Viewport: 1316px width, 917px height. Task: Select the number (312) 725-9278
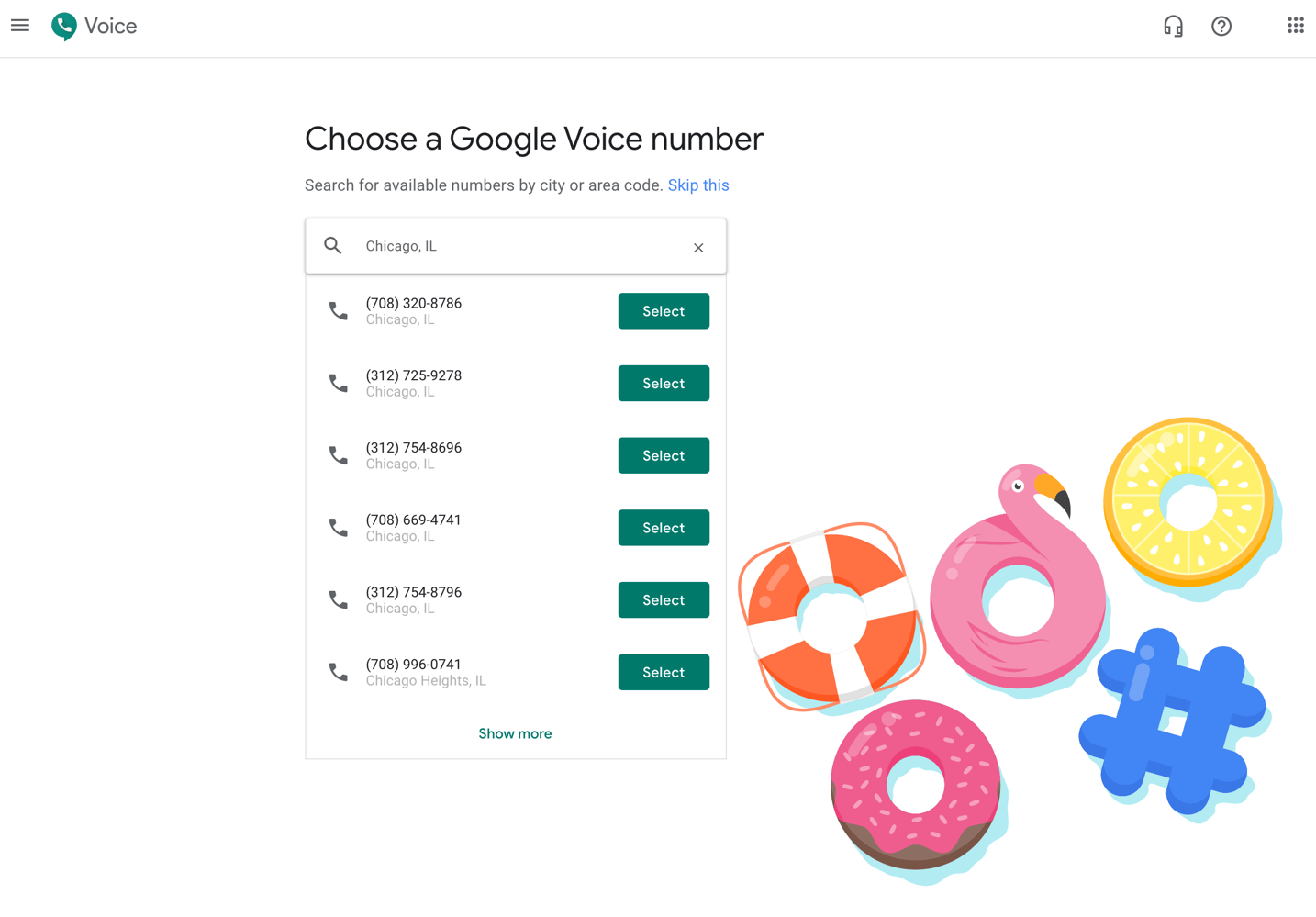[663, 383]
